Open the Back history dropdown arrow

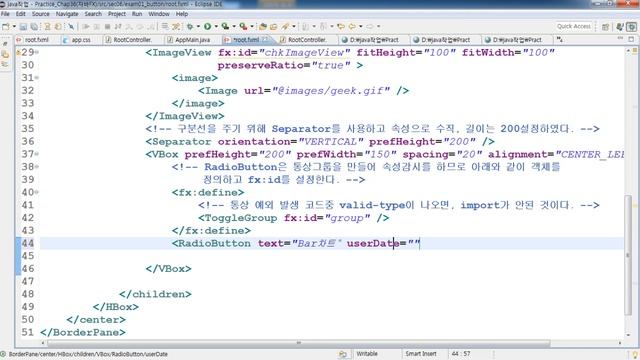[x=360, y=27]
